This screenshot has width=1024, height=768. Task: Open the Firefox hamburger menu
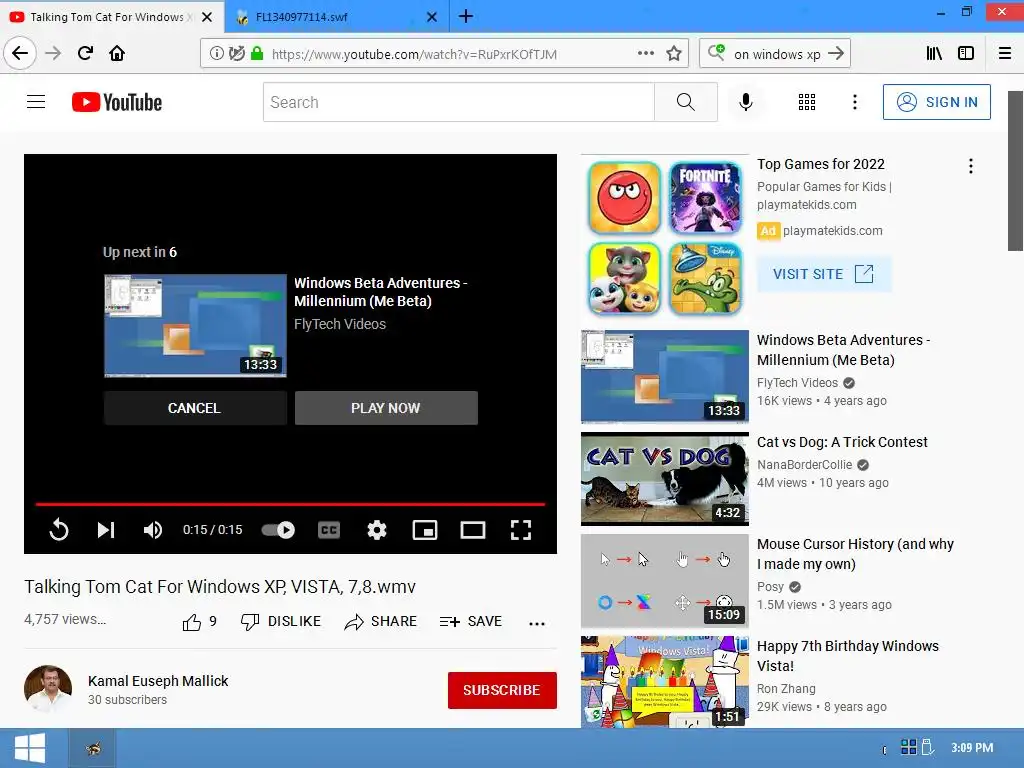point(1005,54)
